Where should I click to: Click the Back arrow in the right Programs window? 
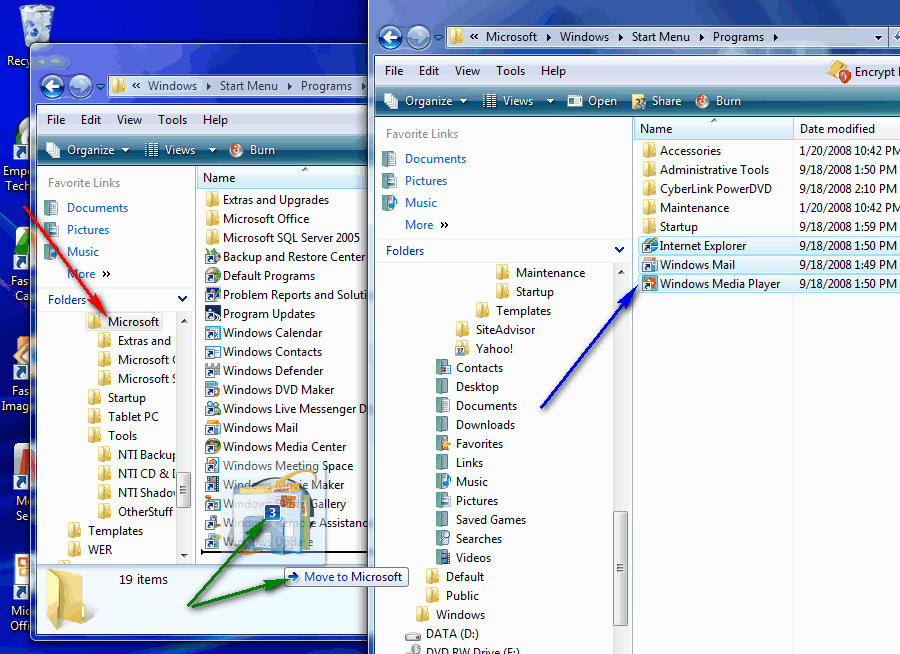[391, 38]
